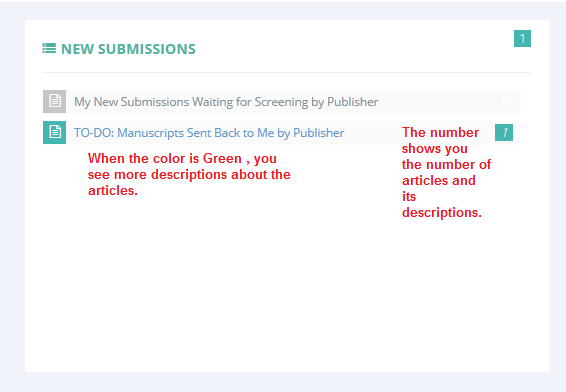Viewport: 566px width, 392px height.
Task: Click the word "TO-DO:" at the start of the link
Action: click(94, 133)
